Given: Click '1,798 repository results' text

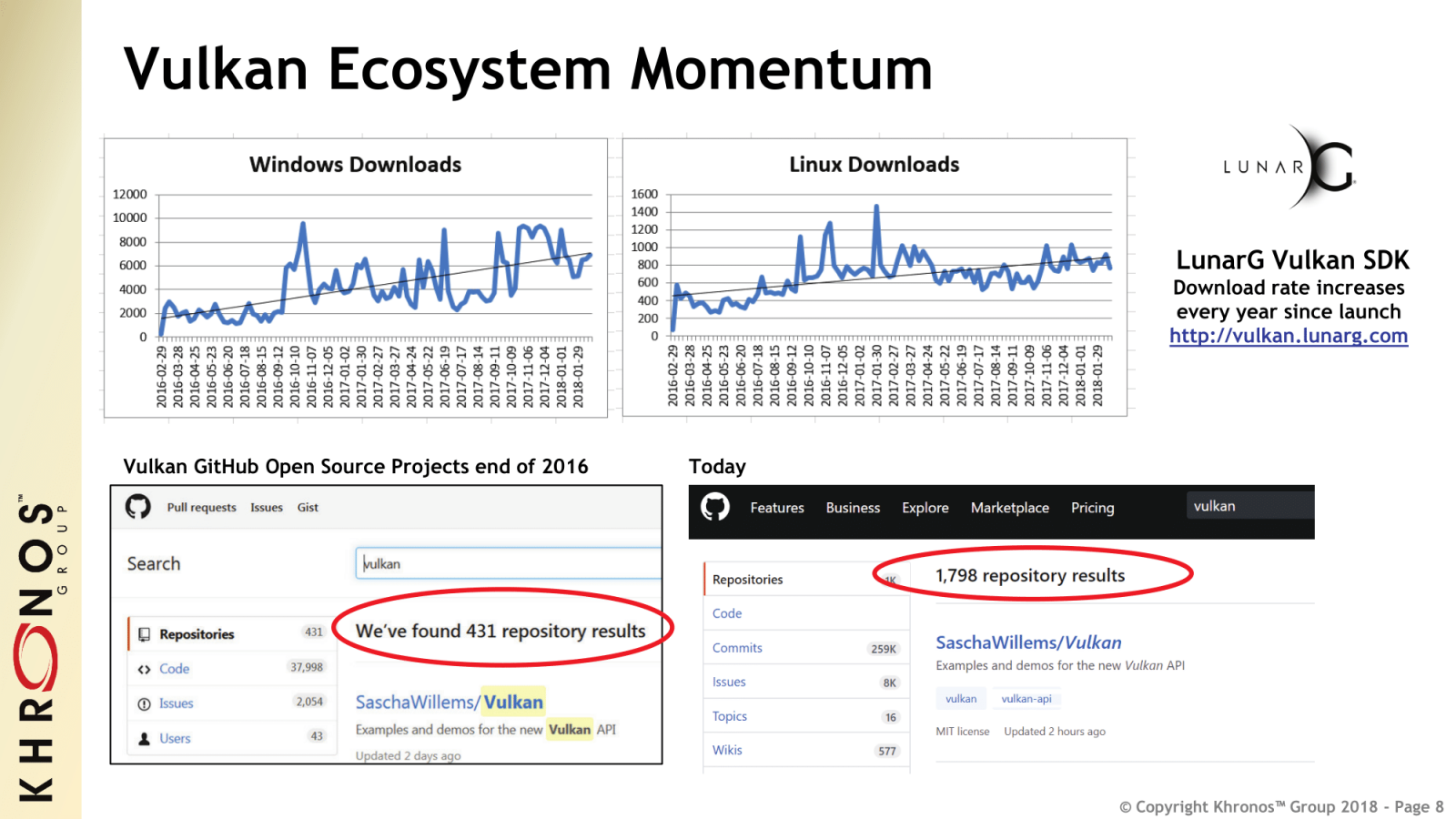Looking at the screenshot, I should click(x=1030, y=575).
